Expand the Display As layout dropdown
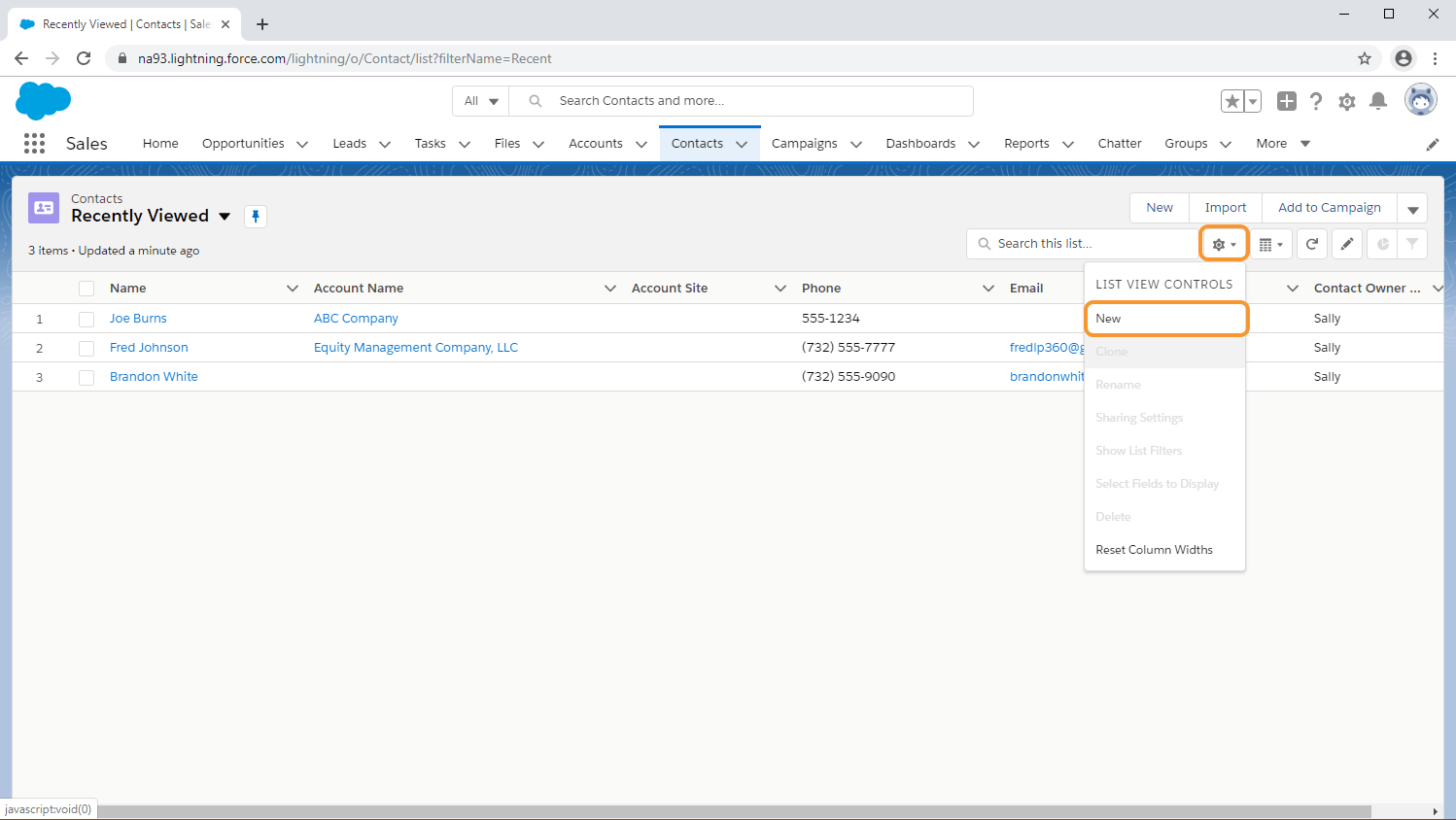 (x=1269, y=243)
